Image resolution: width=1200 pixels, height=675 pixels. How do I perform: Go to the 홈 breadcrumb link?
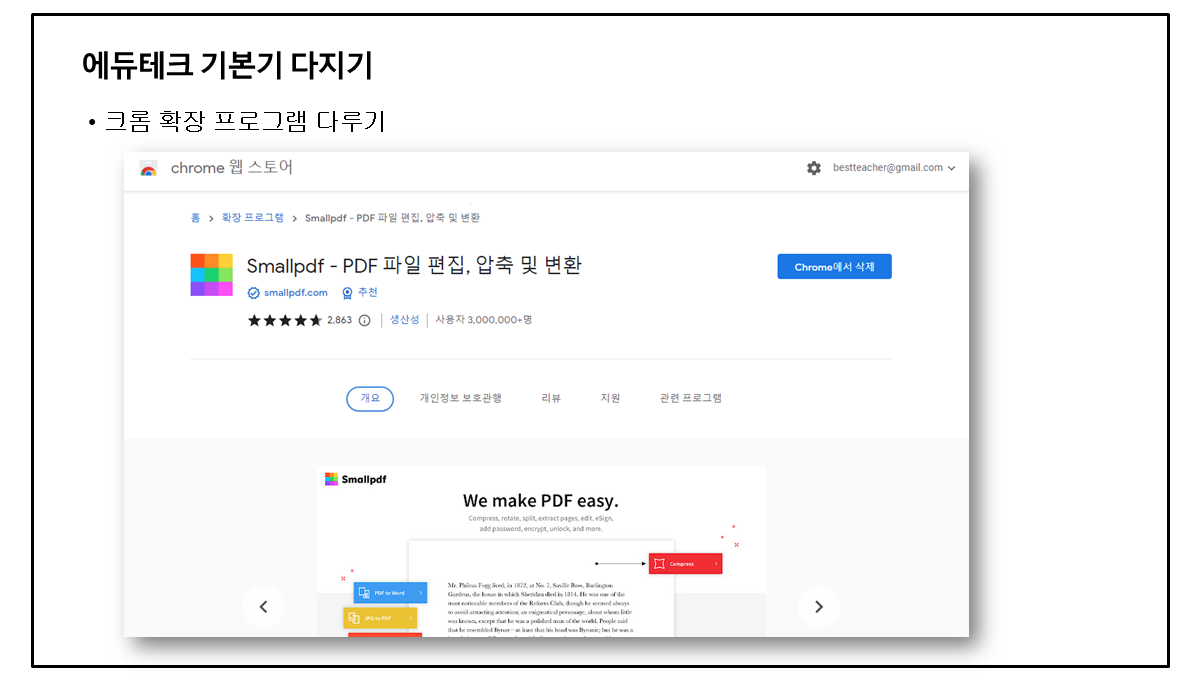[196, 218]
